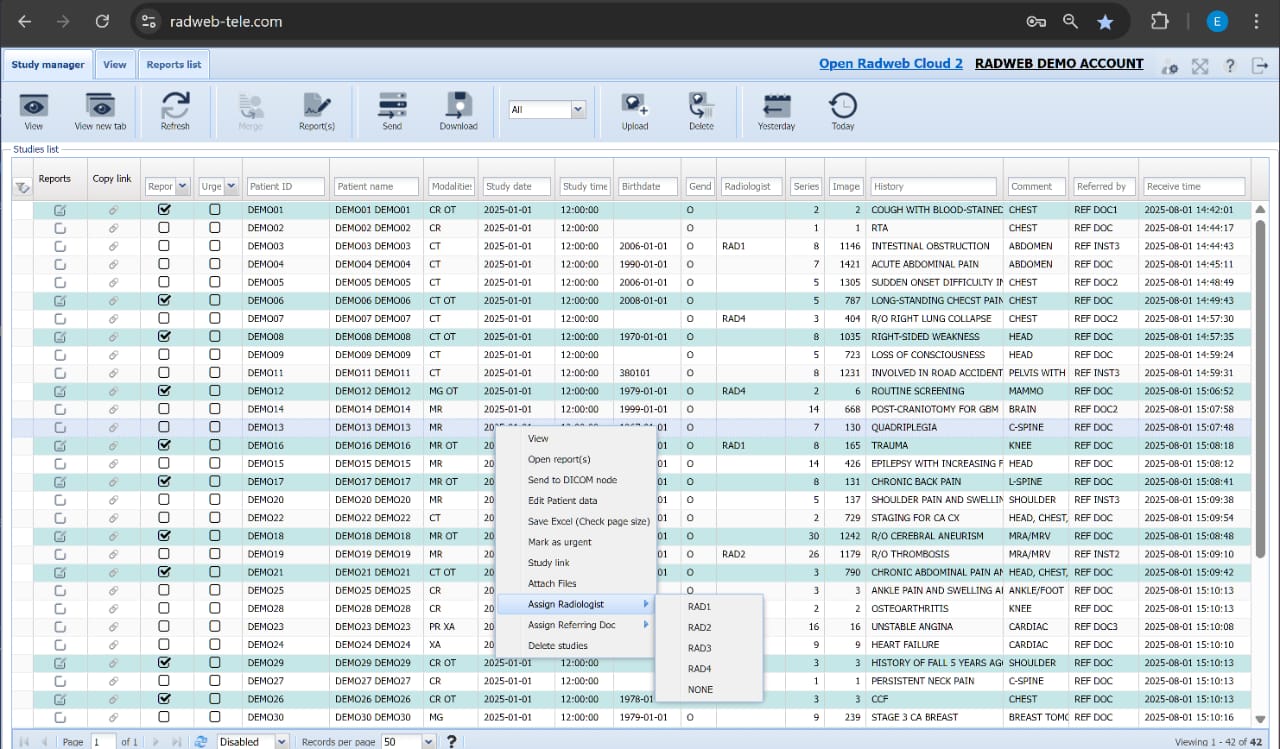Open the report icon for DEMO06
1280x749 pixels.
click(x=60, y=300)
